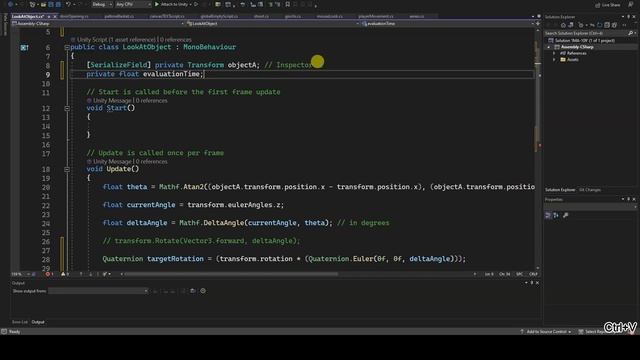
Task: Click the Unity script glyph on line 6
Action: click(24, 48)
